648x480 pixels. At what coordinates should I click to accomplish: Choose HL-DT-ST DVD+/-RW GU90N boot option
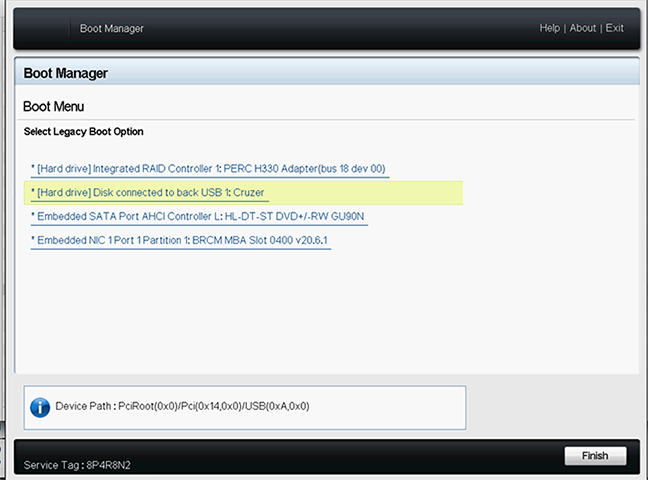click(199, 217)
